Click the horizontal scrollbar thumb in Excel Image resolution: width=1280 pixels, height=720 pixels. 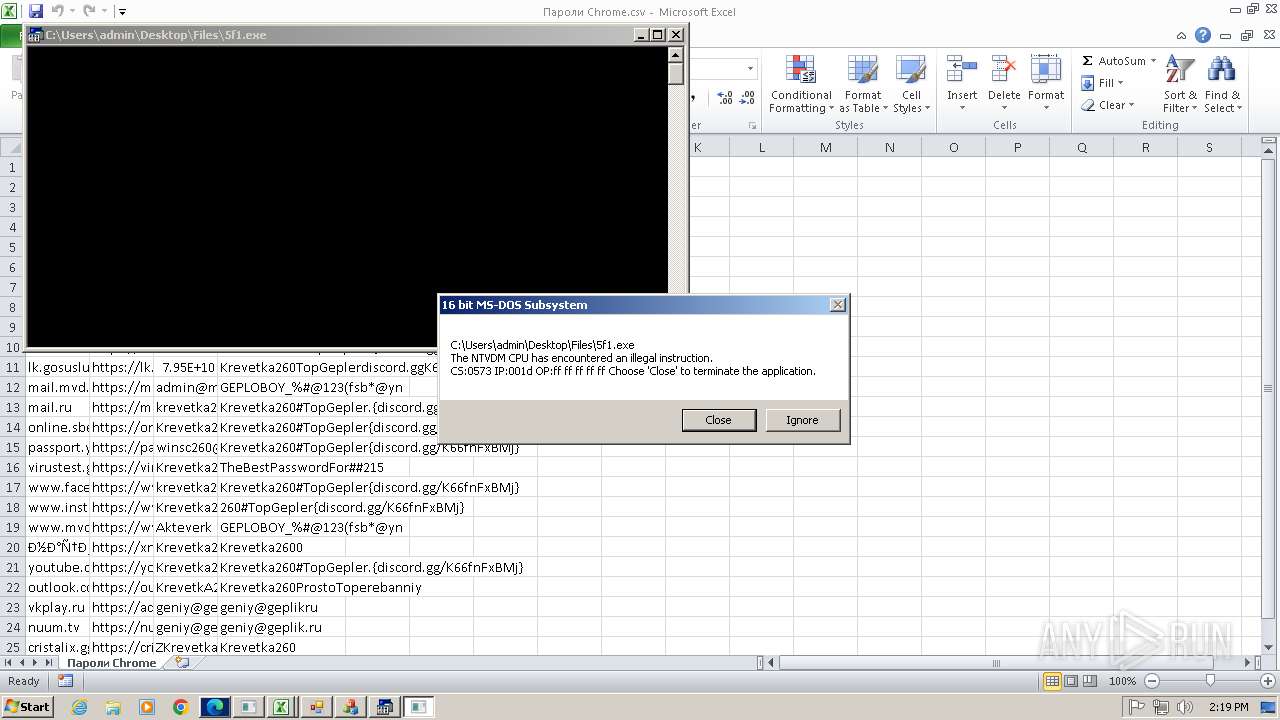click(x=997, y=662)
